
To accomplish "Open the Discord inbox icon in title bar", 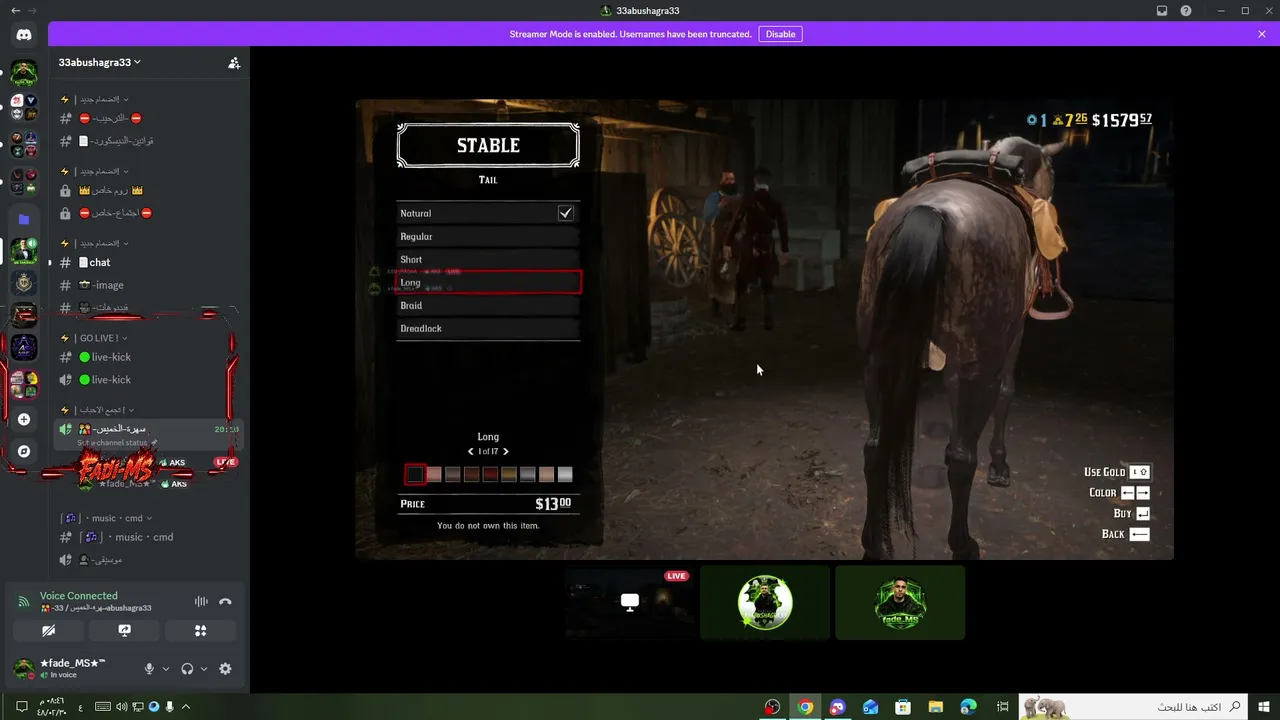I will tap(1162, 11).
